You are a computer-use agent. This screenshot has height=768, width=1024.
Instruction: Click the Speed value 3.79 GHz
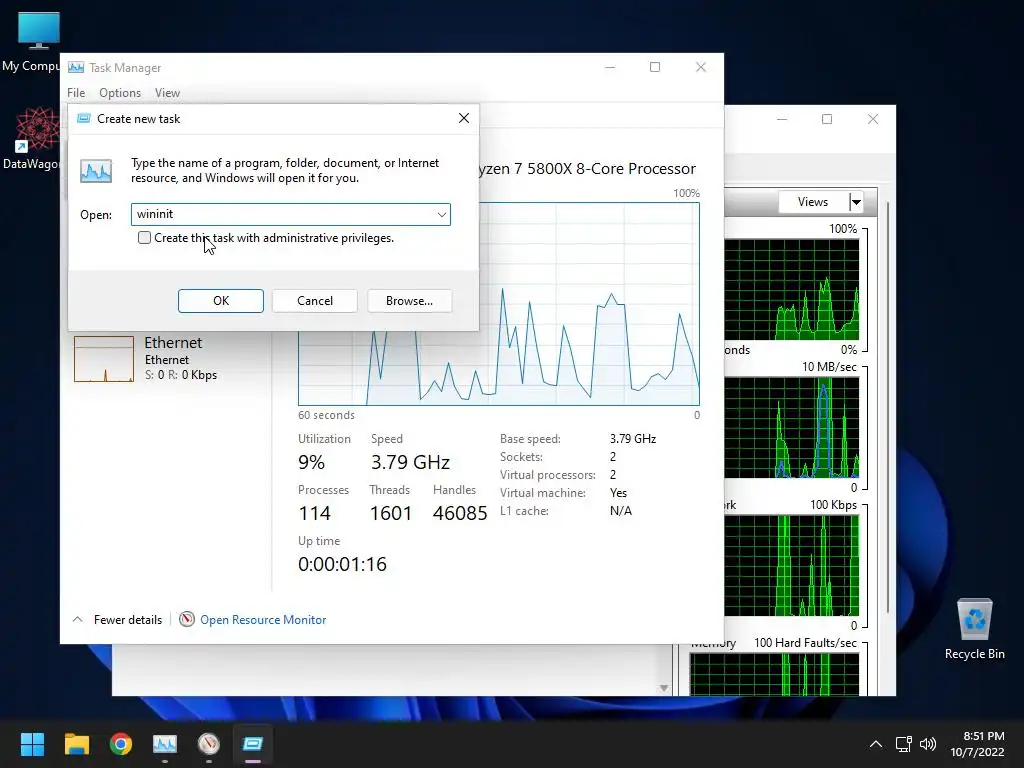[x=410, y=462]
